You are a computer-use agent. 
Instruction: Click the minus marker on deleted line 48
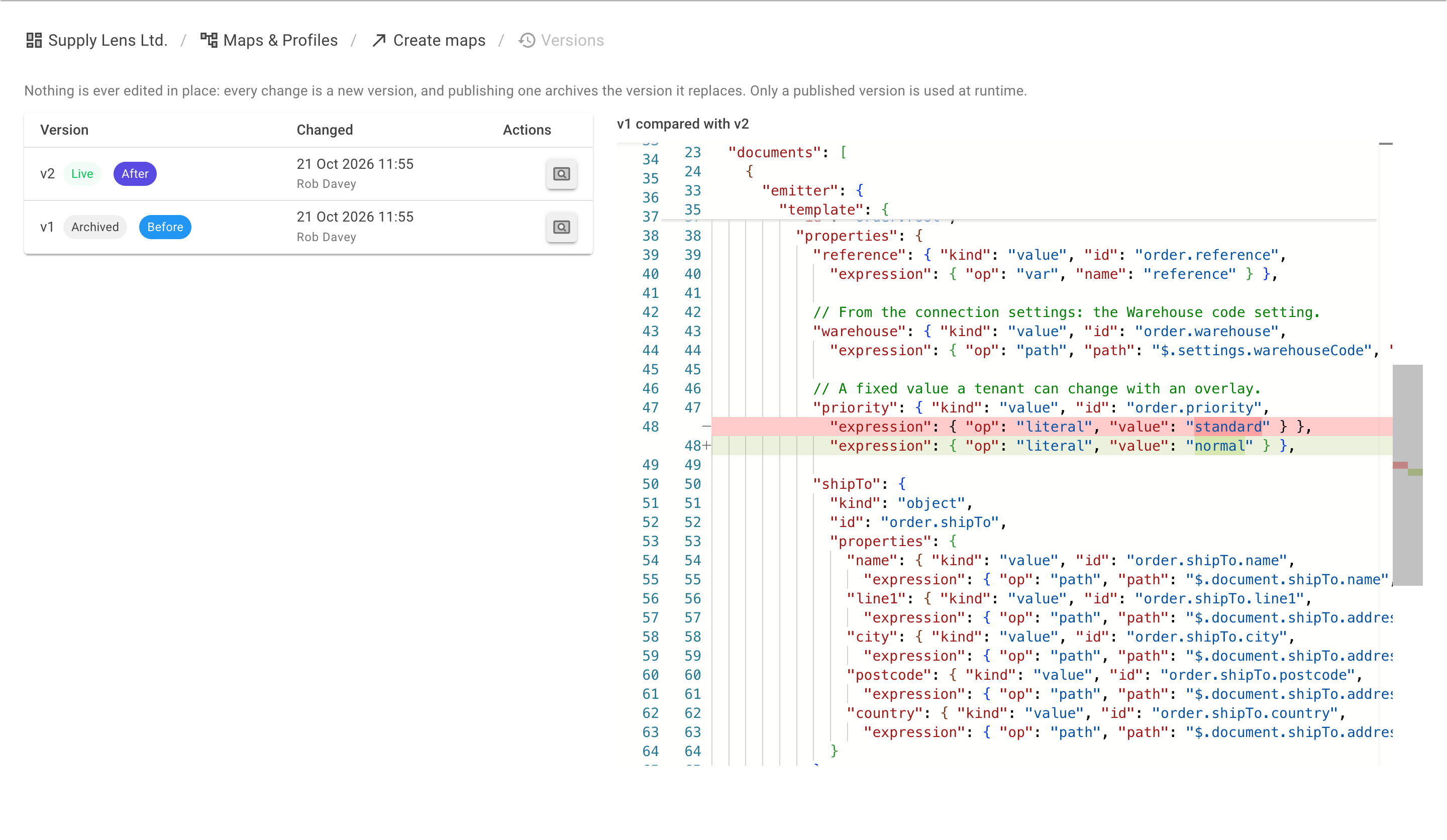coord(706,427)
